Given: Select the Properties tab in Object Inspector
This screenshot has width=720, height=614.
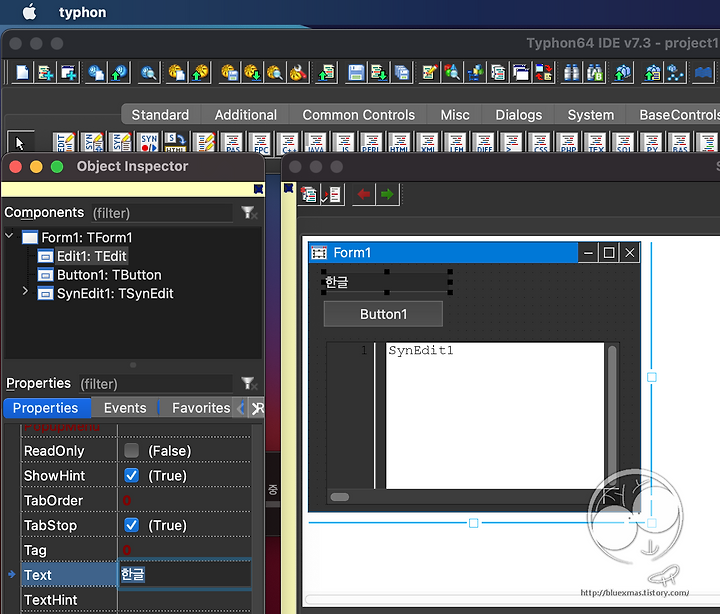Looking at the screenshot, I should (45, 408).
